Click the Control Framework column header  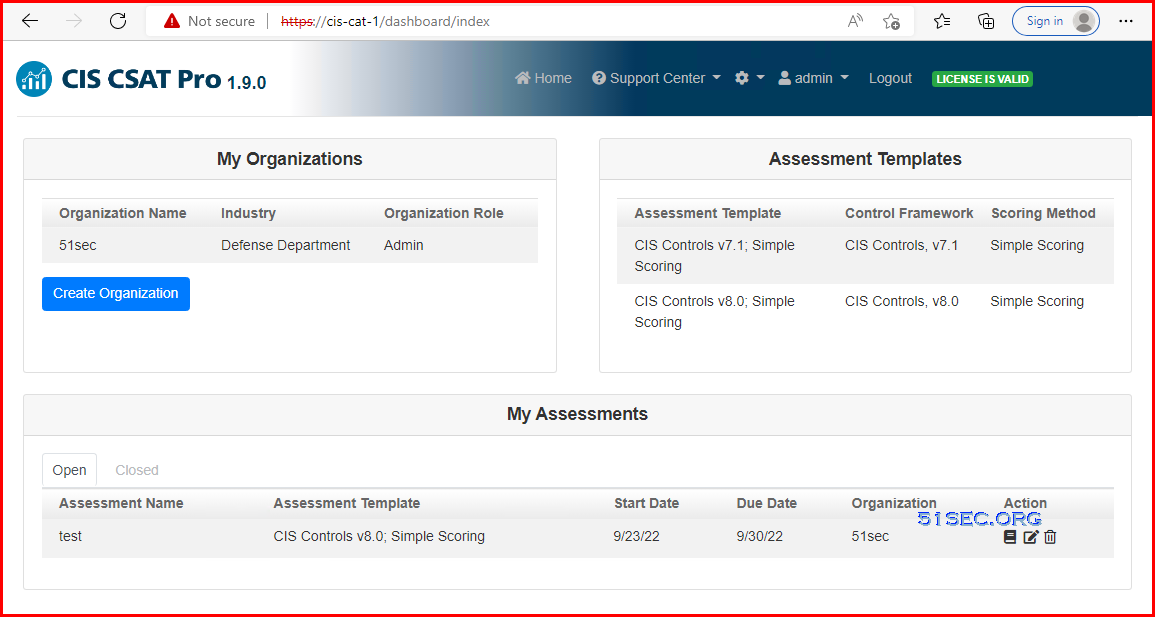[909, 214]
